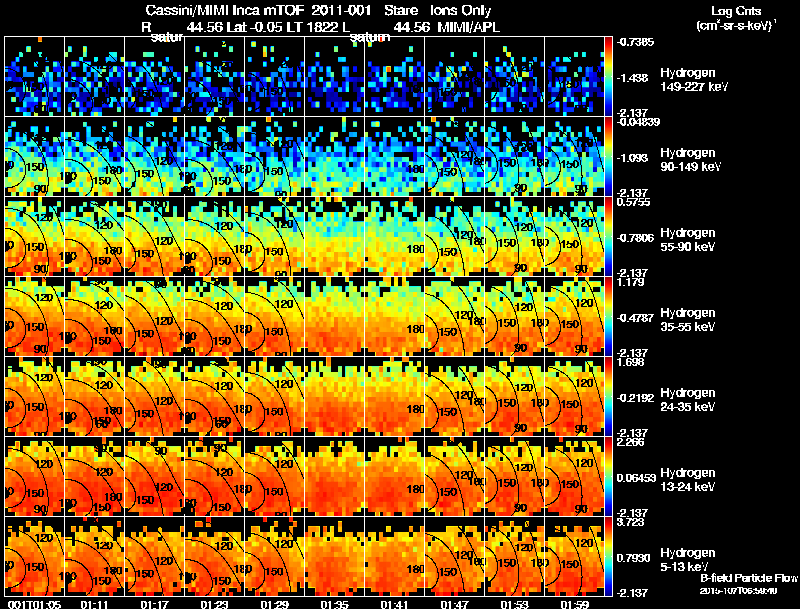Click the Hydrogen 35-55 keV color bar
The height and width of the screenshot is (609, 800).
coord(608,316)
